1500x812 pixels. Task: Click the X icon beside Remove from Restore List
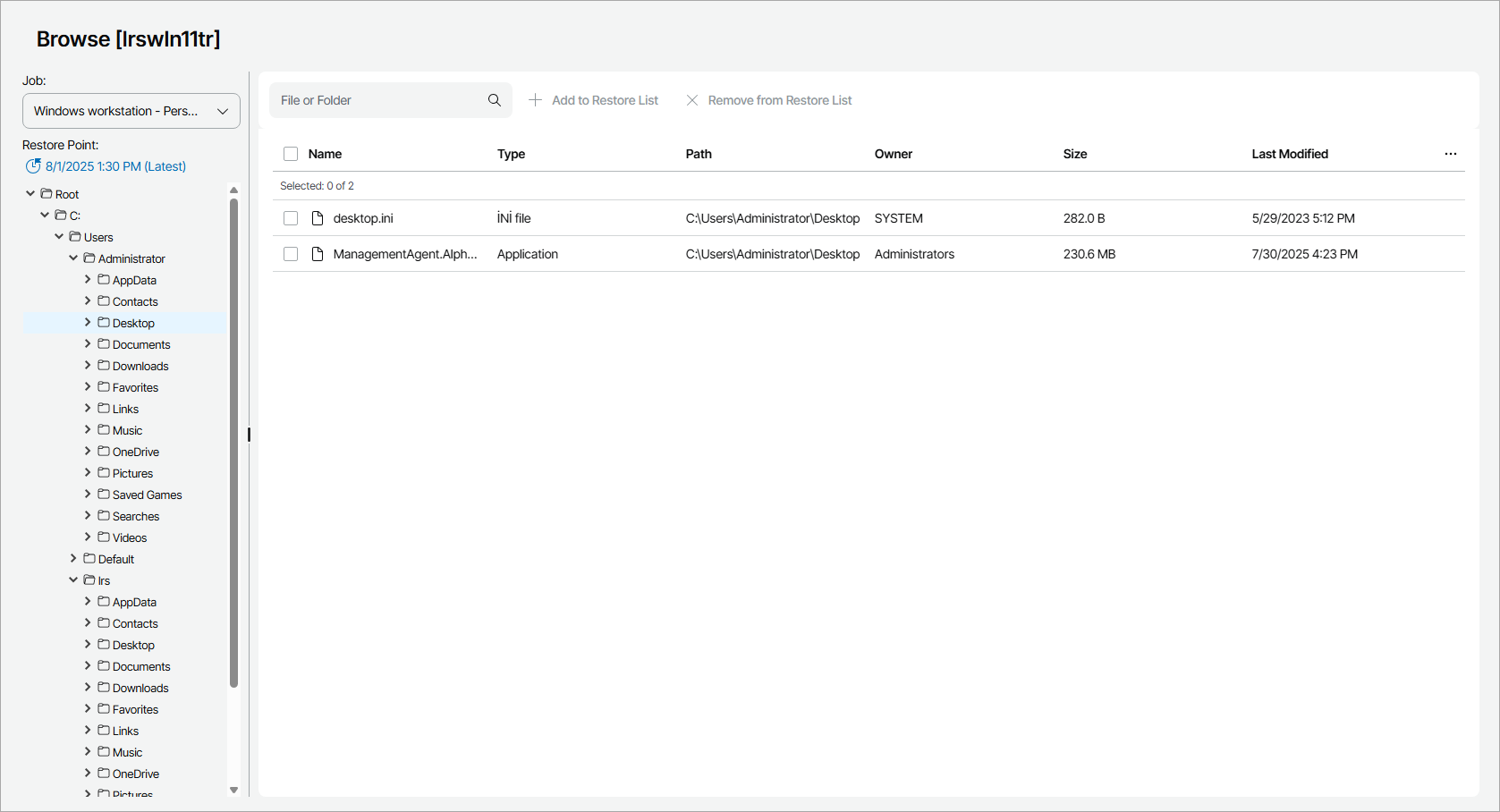pos(692,100)
